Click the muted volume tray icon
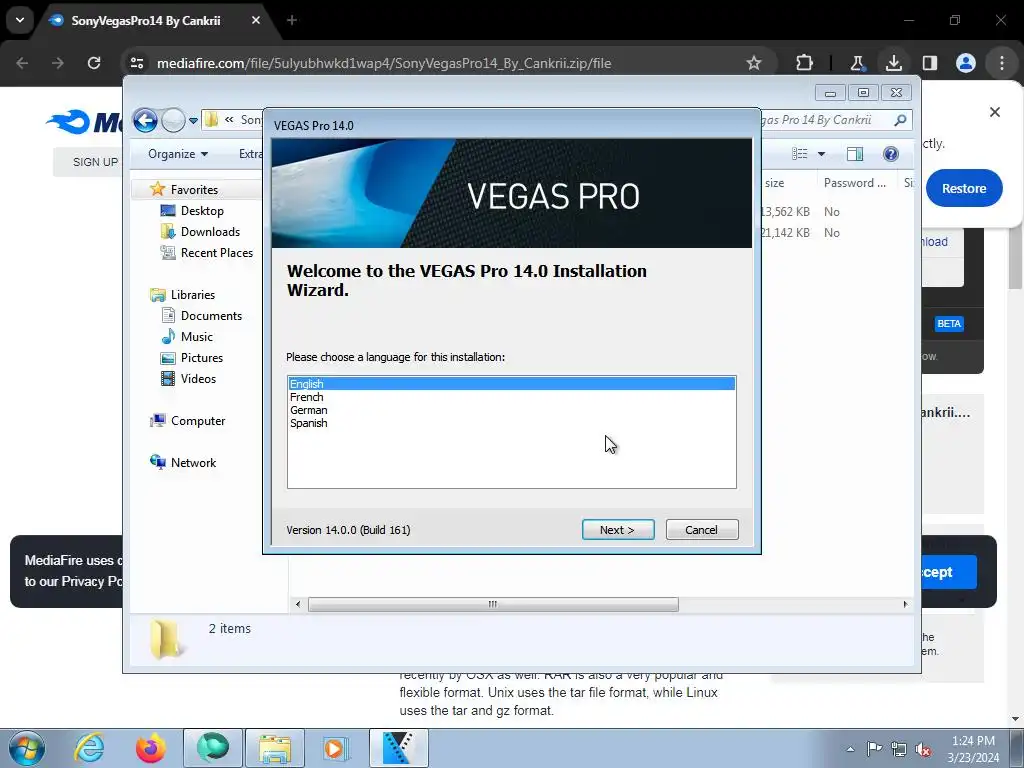Image resolution: width=1024 pixels, height=768 pixels. [923, 749]
